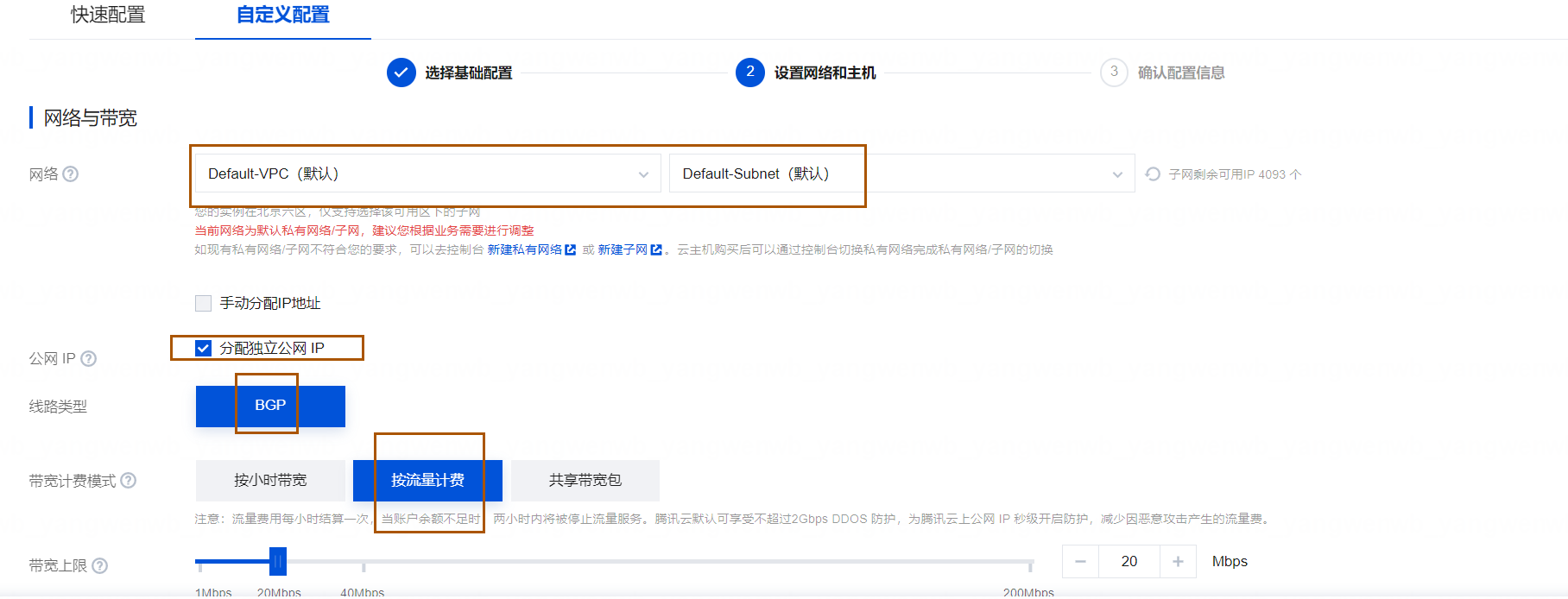The width and height of the screenshot is (1568, 599).
Task: Expand the VPC dropdown chevron arrow
Action: pos(643,174)
